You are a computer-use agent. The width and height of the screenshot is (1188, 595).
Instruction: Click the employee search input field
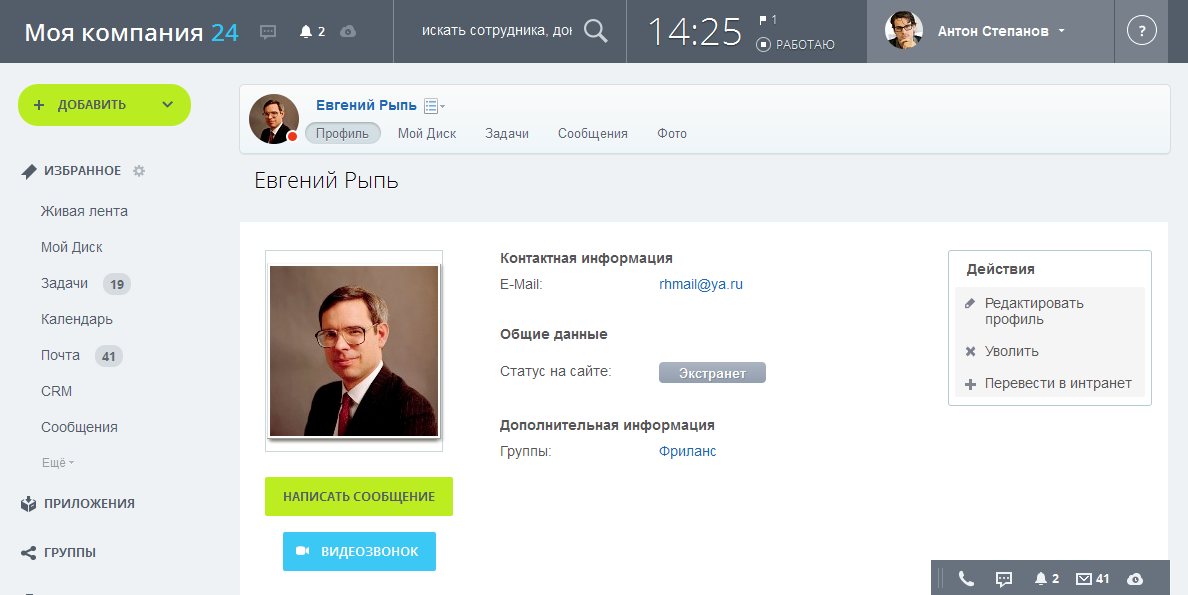point(497,31)
